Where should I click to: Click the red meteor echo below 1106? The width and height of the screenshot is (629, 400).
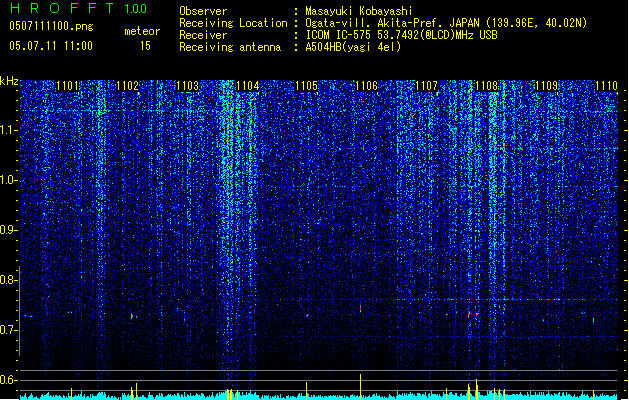coord(361,308)
